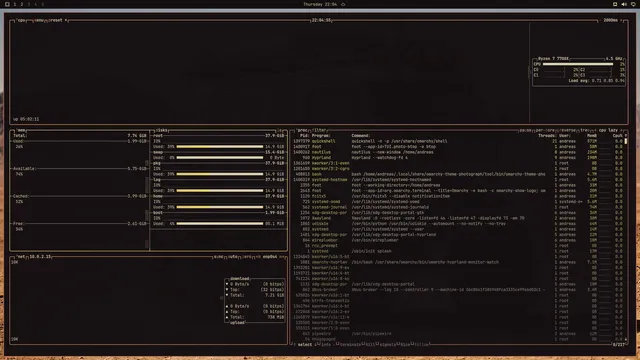Viewport: 640px width, 360px height.
Task: Select the fcitx5 process row
Action: 457,196
